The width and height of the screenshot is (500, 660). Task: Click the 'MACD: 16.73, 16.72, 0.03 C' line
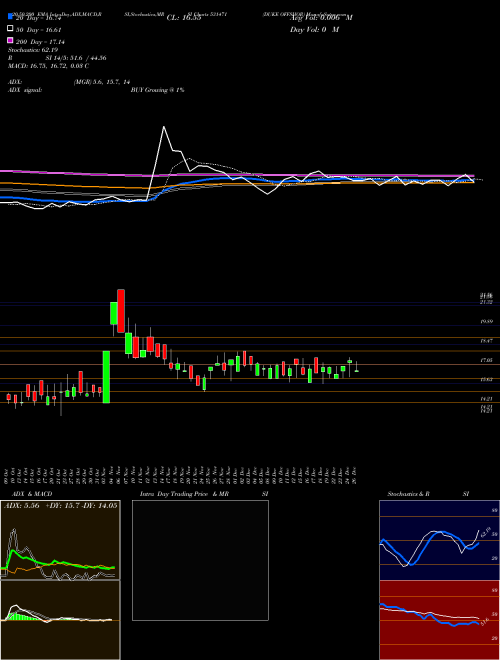pyautogui.click(x=48, y=66)
